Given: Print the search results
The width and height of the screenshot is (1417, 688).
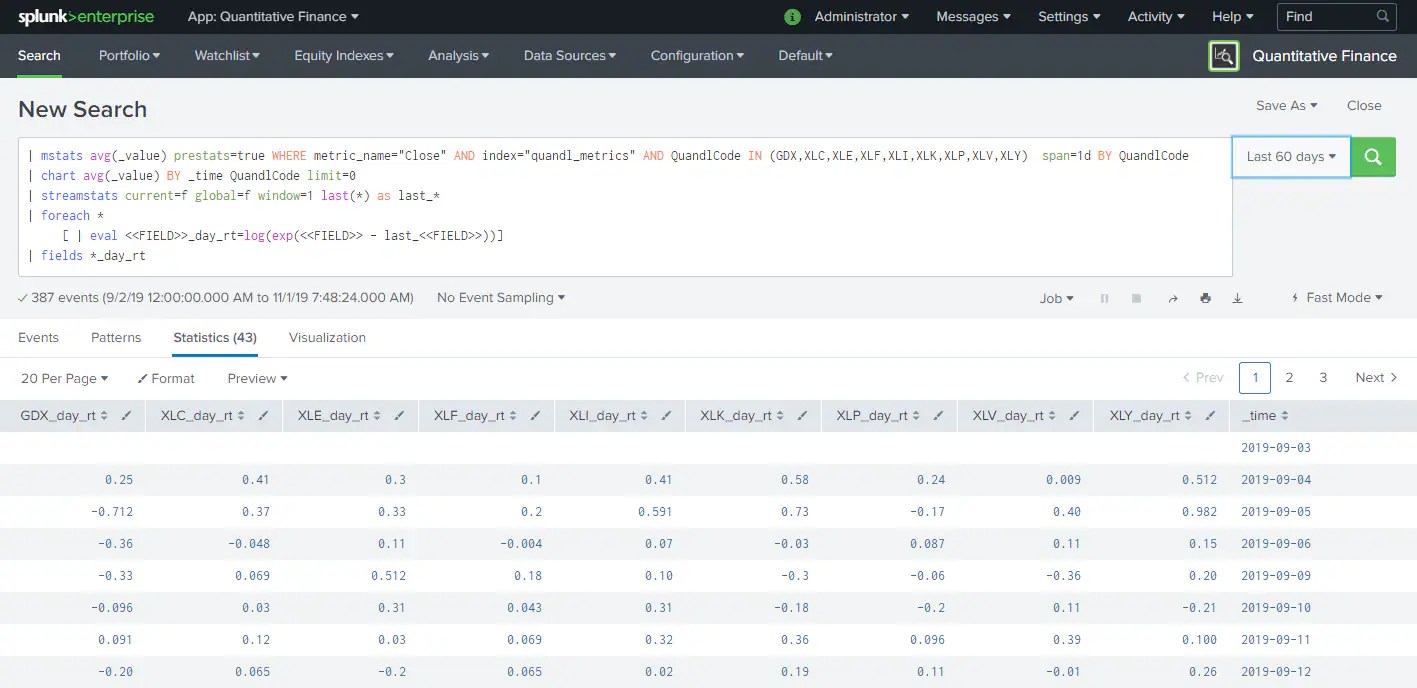Looking at the screenshot, I should (x=1205, y=297).
